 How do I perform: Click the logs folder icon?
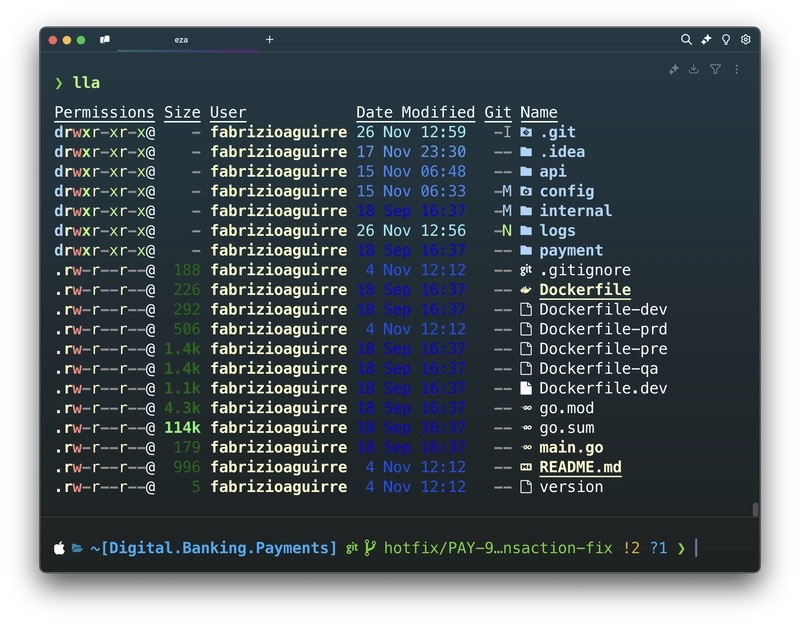click(x=526, y=231)
